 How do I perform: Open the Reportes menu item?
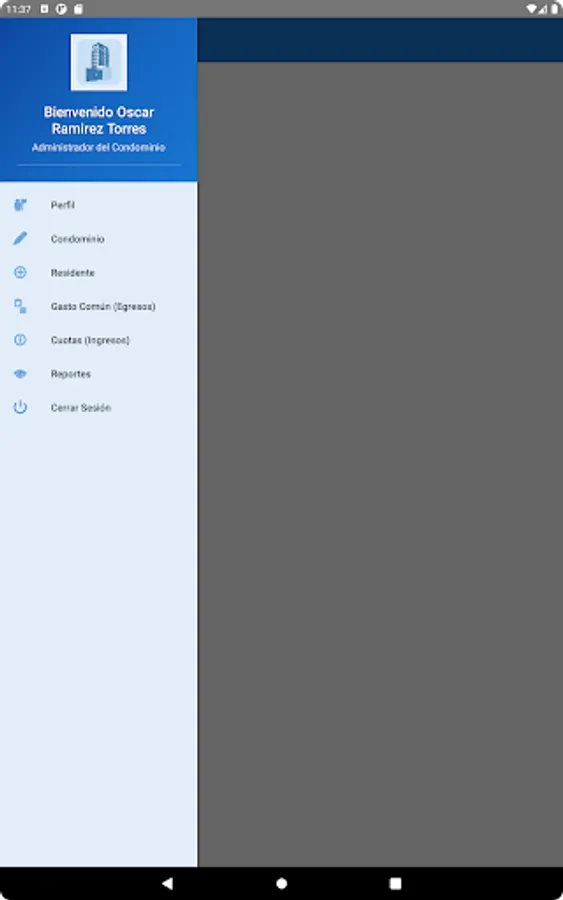(99, 374)
